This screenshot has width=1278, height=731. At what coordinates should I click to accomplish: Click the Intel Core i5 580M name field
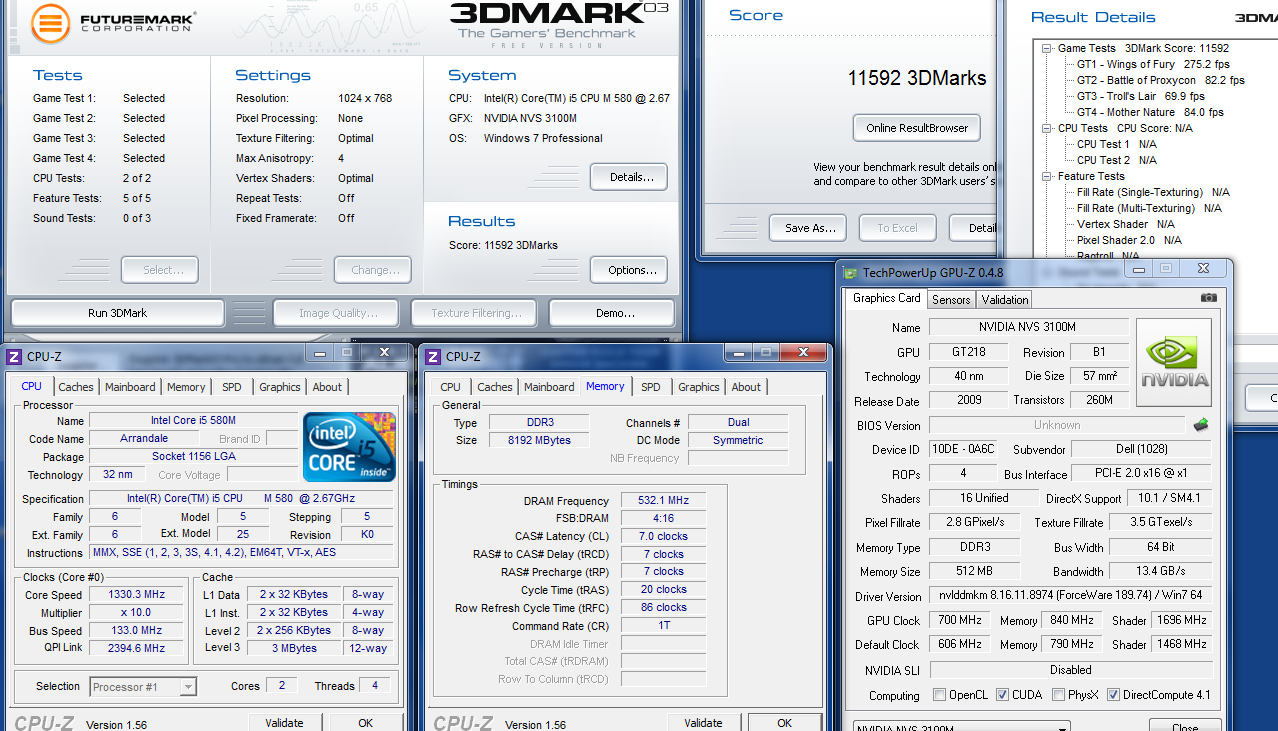192,421
